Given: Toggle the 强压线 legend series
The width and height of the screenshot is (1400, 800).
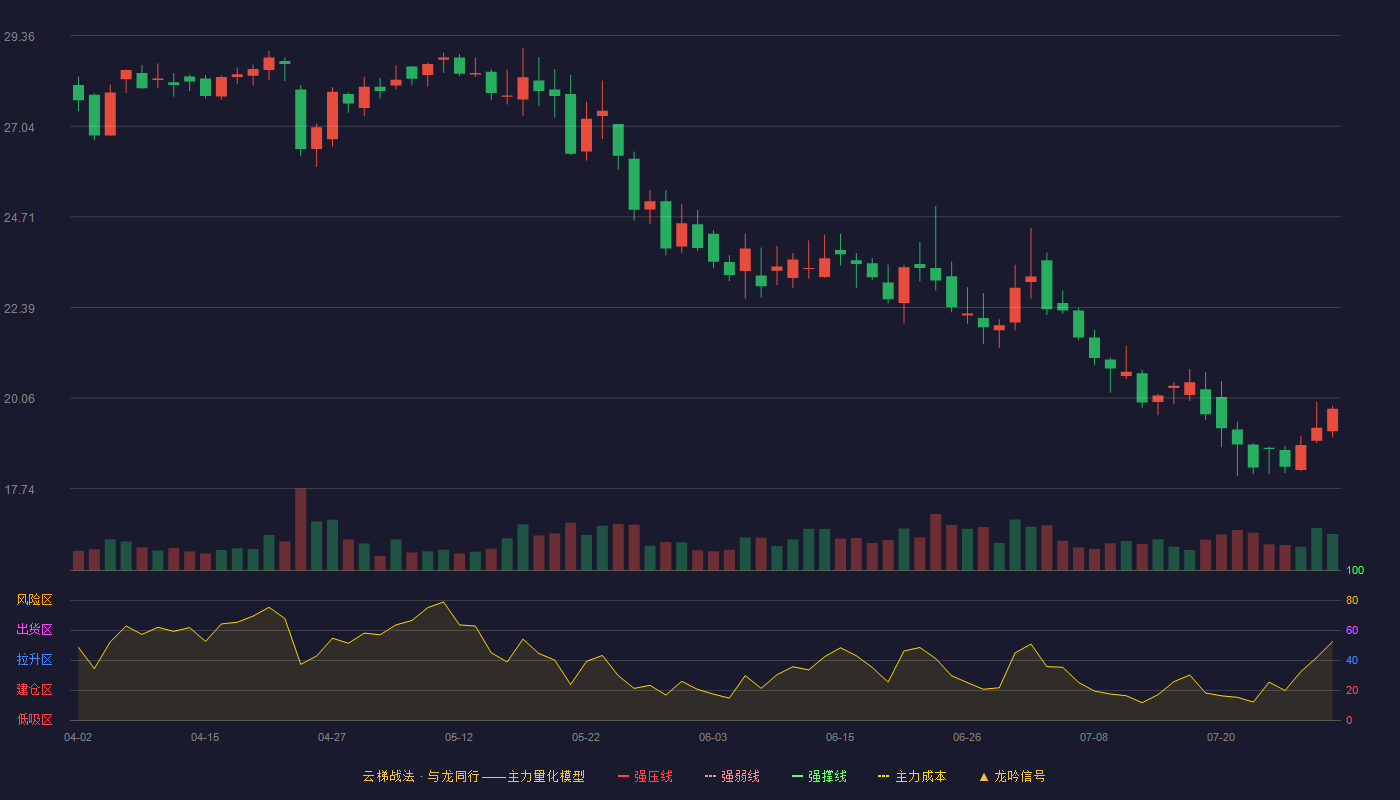Looking at the screenshot, I should click(645, 776).
